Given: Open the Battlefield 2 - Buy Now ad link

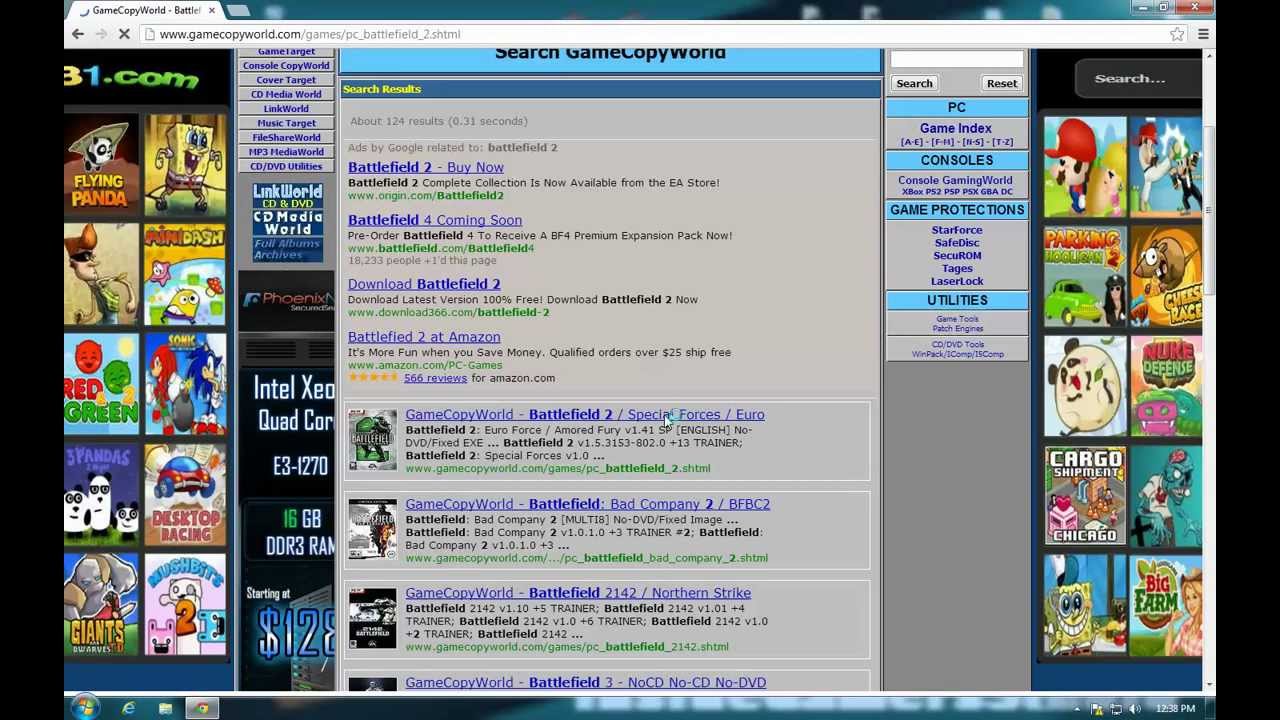Looking at the screenshot, I should [x=426, y=167].
